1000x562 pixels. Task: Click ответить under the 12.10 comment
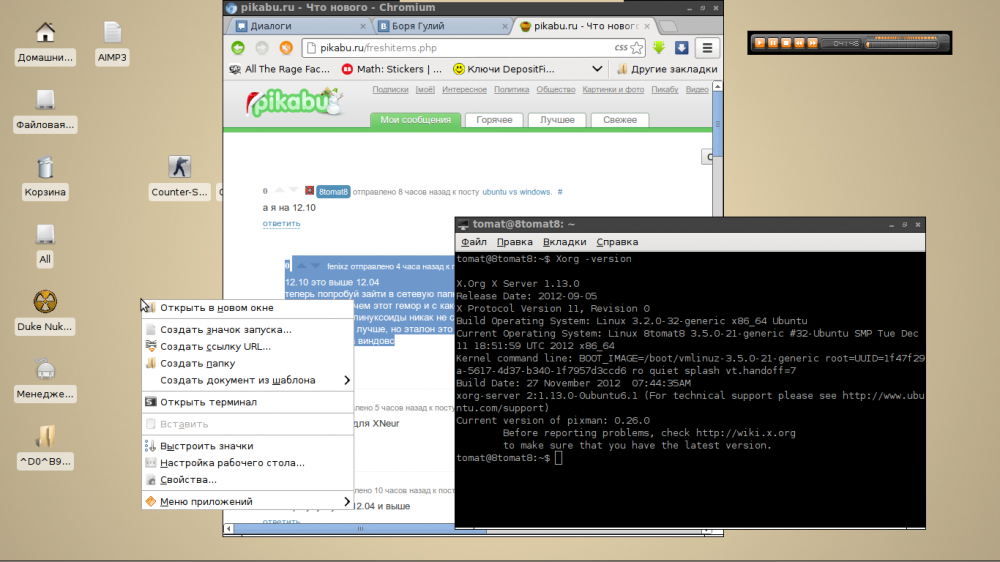pyautogui.click(x=281, y=223)
